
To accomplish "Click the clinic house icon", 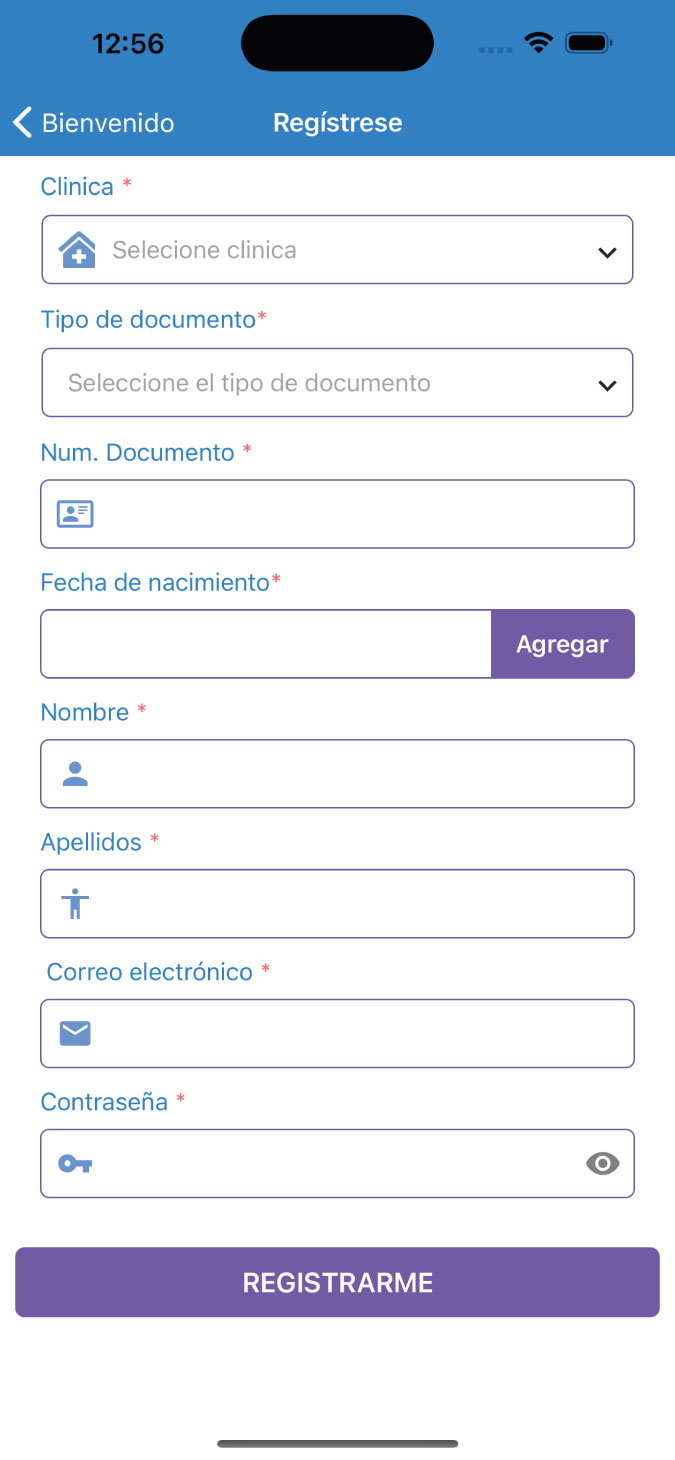I will click(x=77, y=250).
